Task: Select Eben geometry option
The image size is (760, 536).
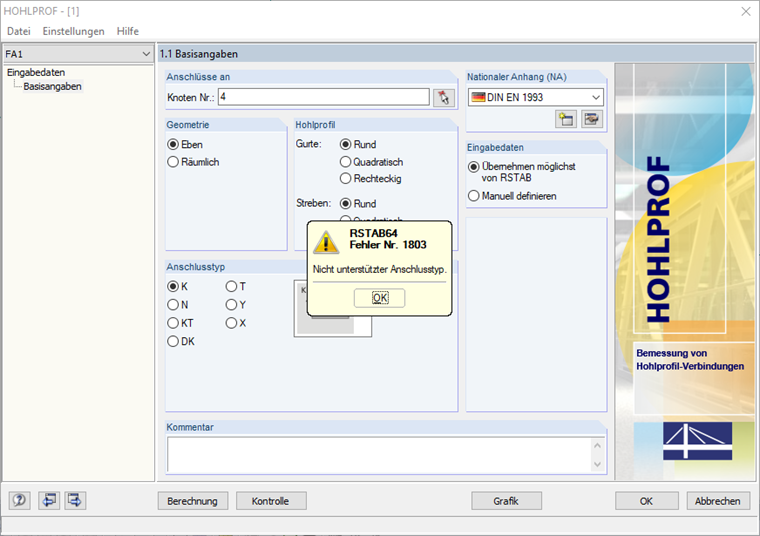Action: click(185, 144)
